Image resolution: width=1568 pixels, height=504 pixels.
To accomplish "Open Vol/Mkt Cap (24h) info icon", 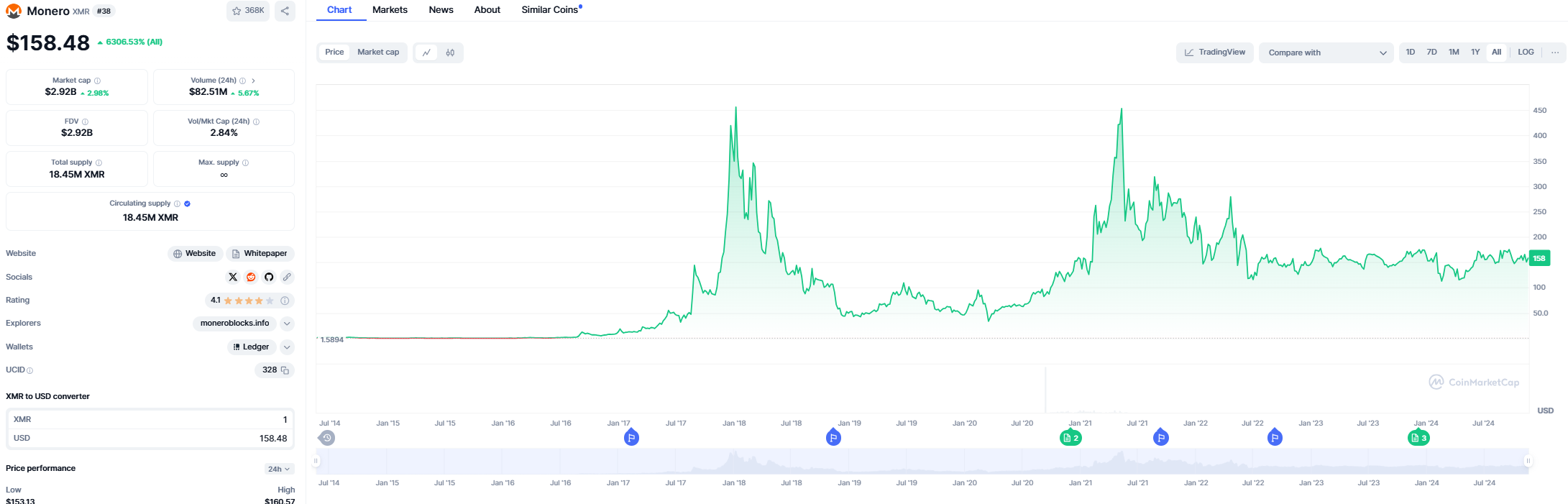I will (257, 122).
